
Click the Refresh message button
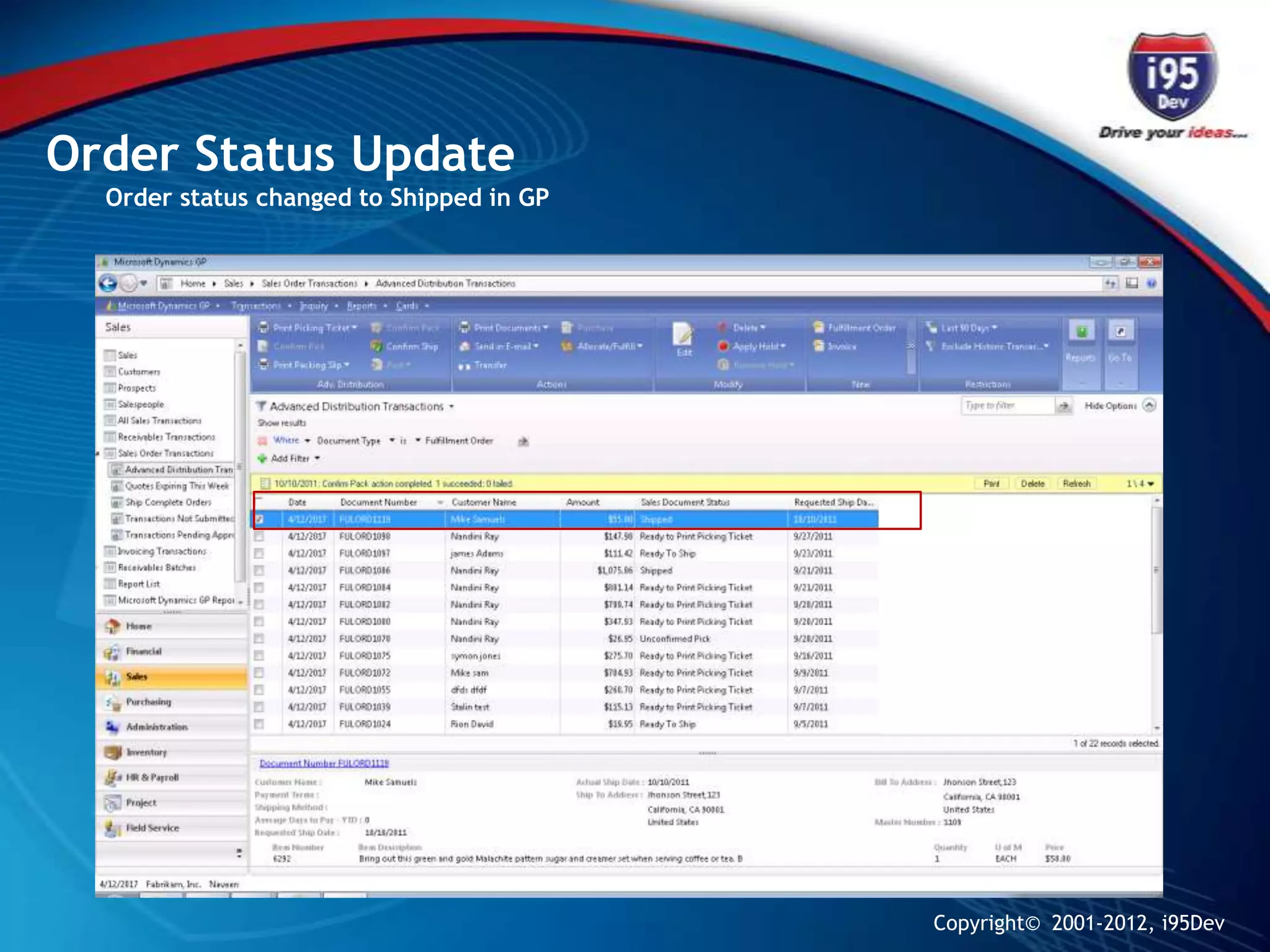coord(1076,483)
